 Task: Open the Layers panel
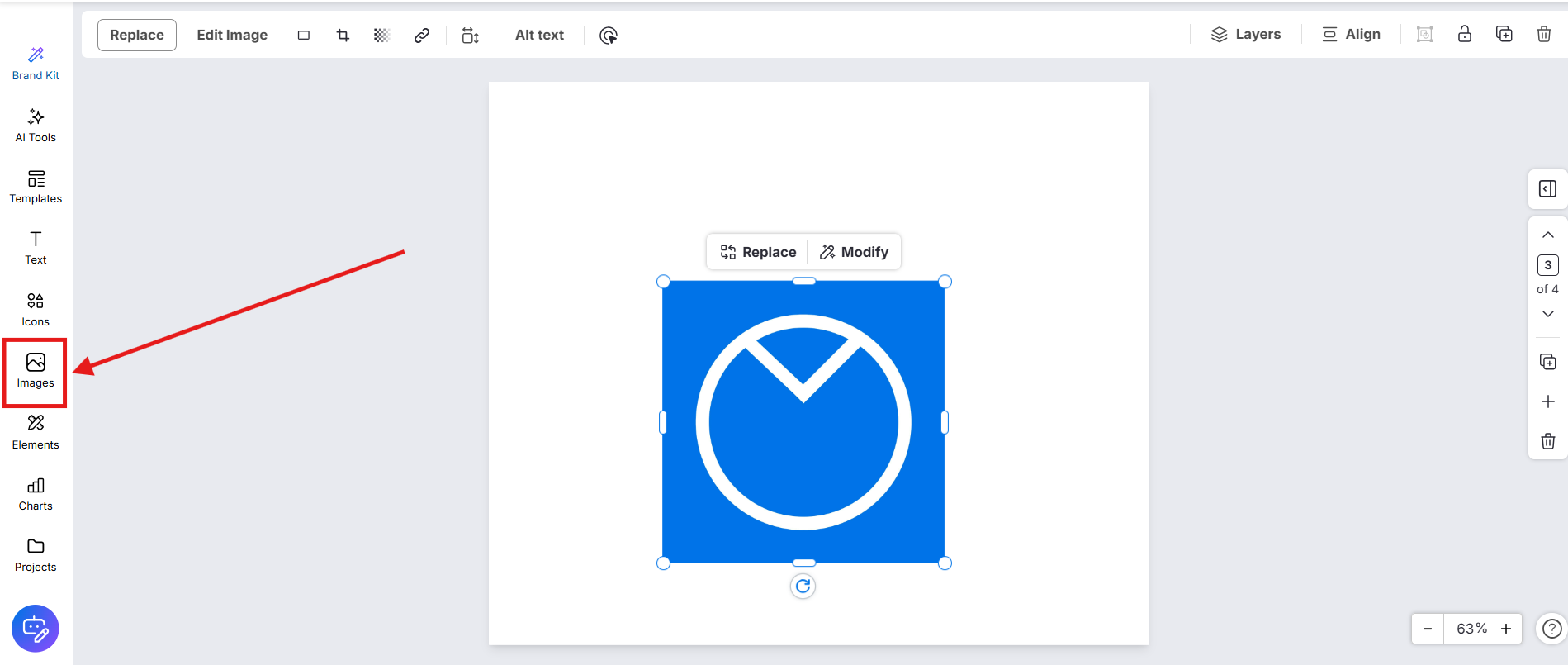coord(1246,34)
